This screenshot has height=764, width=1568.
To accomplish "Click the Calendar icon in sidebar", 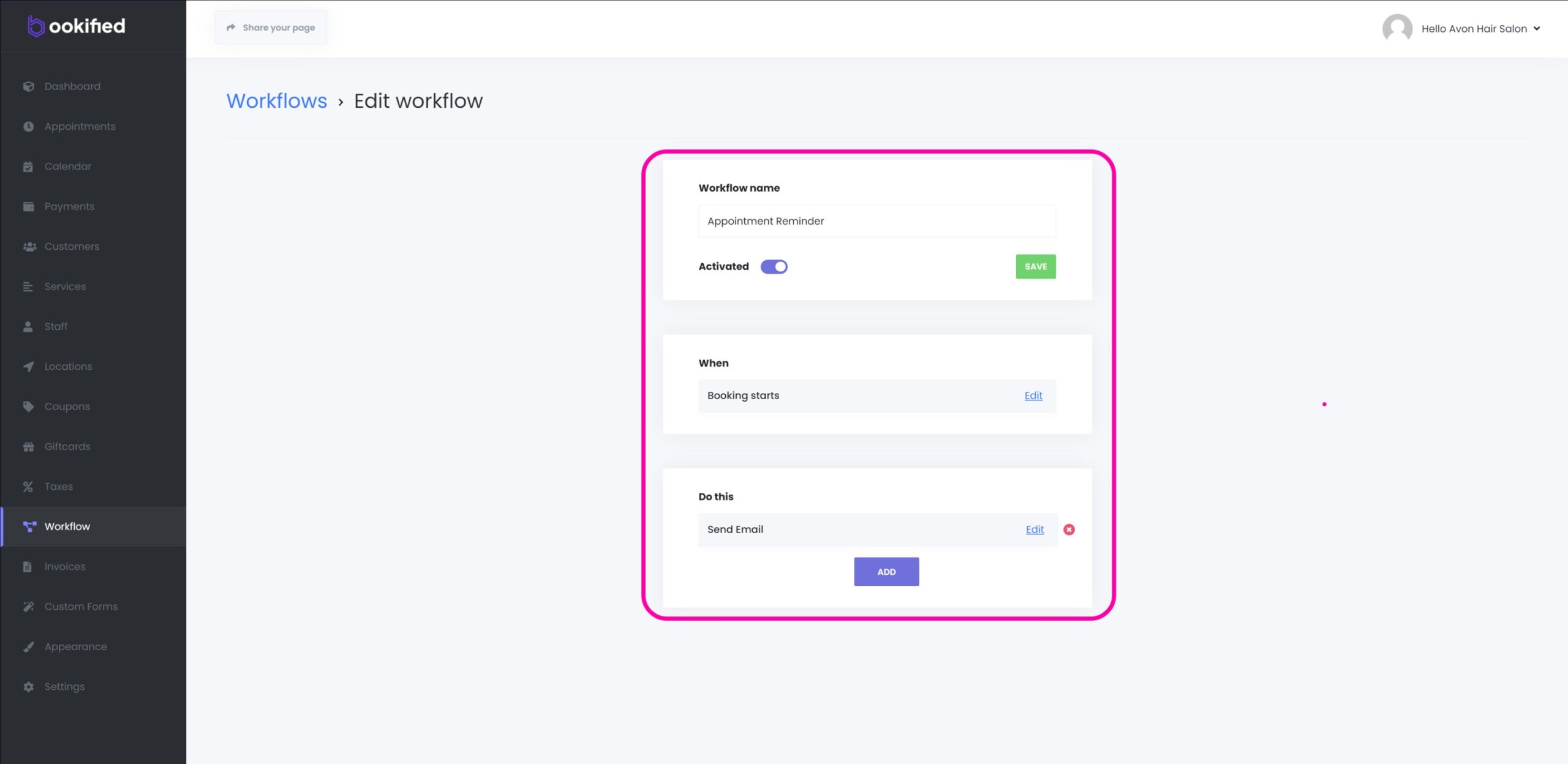I will coord(28,167).
